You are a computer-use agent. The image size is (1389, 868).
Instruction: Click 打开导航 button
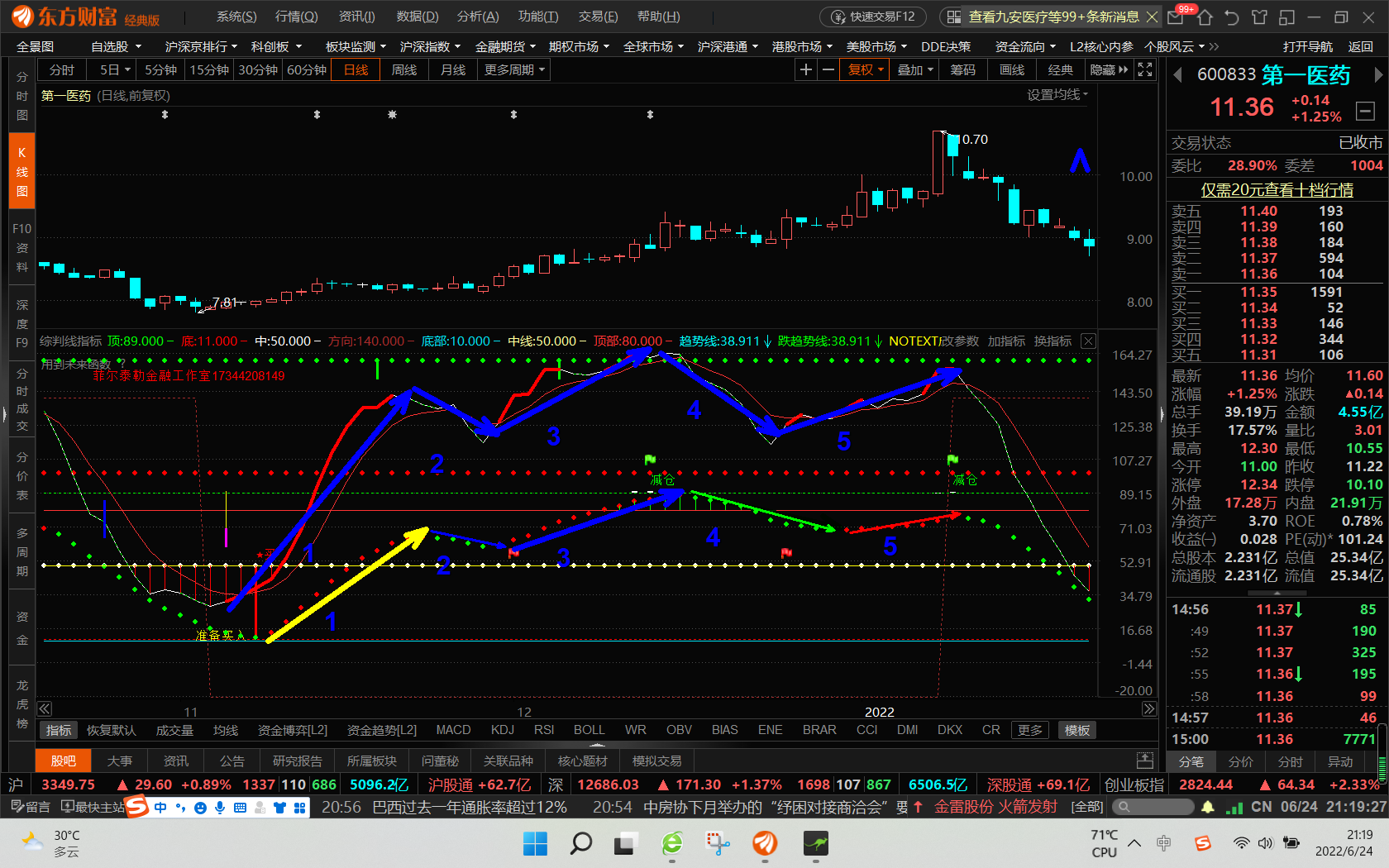[1308, 47]
